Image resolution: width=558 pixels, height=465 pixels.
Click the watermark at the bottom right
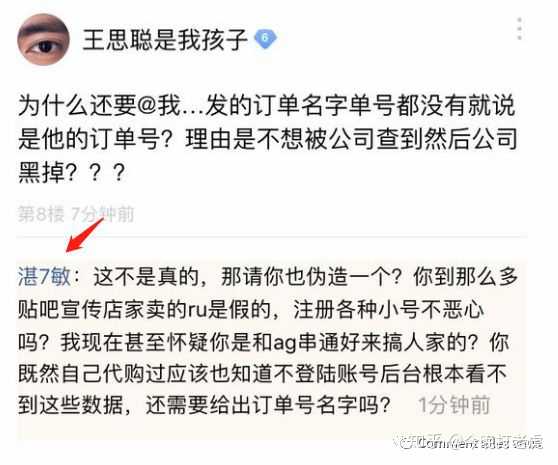tap(470, 443)
